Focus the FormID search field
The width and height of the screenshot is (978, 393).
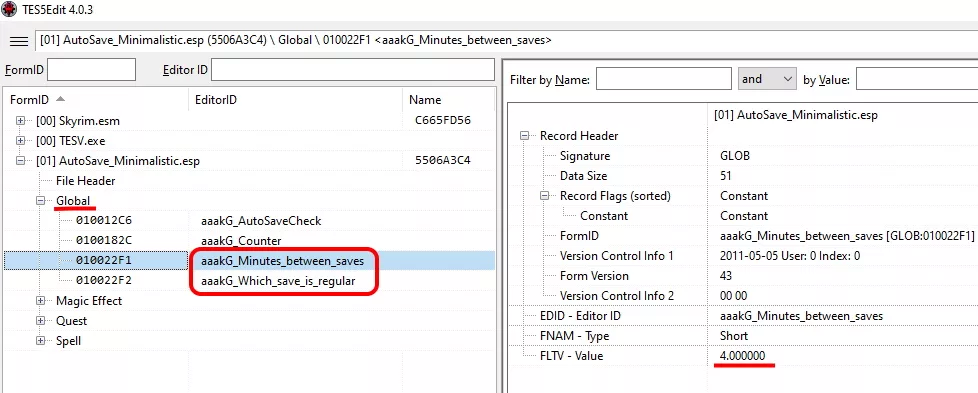(x=92, y=70)
